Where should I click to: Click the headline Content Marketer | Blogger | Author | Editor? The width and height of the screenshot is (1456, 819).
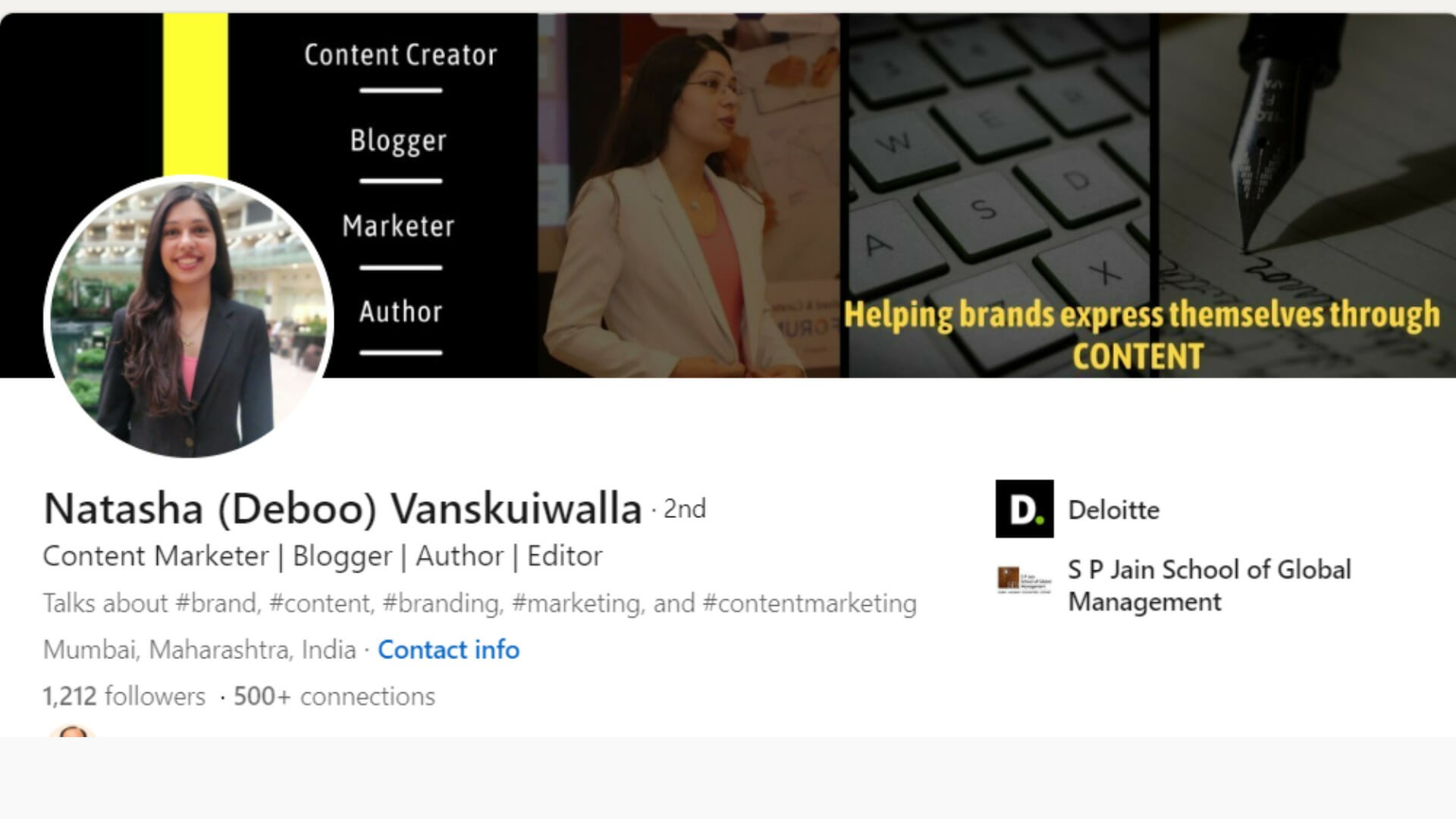pos(322,556)
